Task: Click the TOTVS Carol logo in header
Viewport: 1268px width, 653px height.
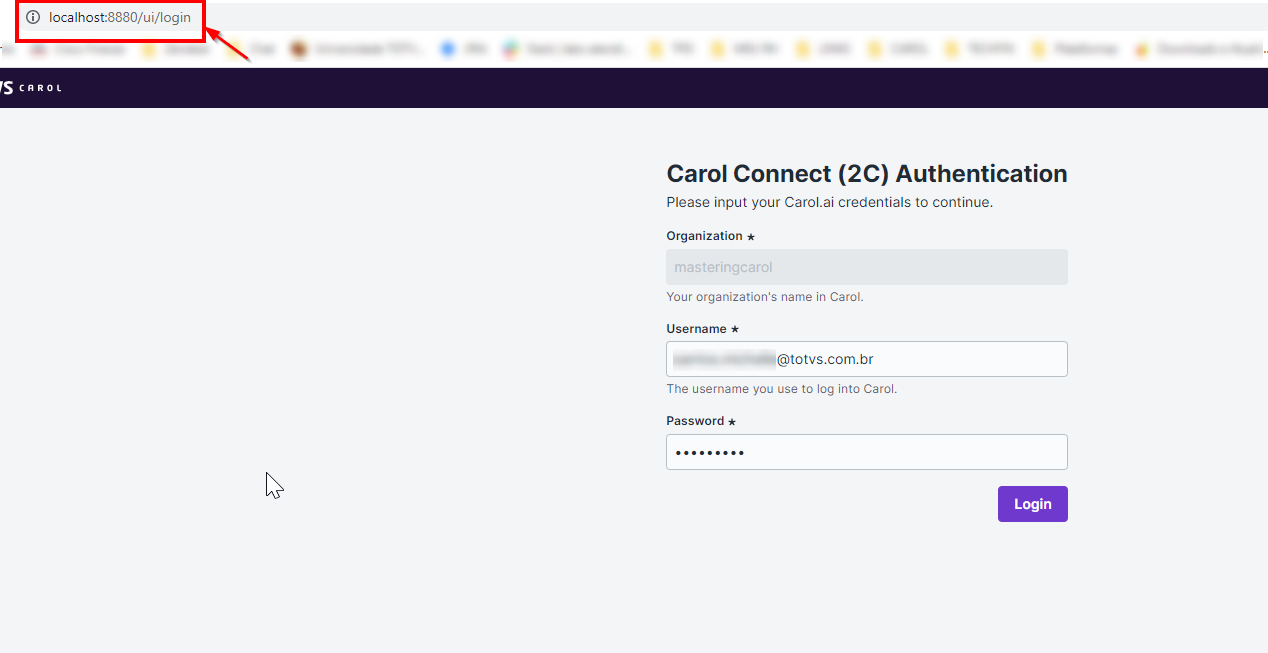Action: (x=30, y=88)
